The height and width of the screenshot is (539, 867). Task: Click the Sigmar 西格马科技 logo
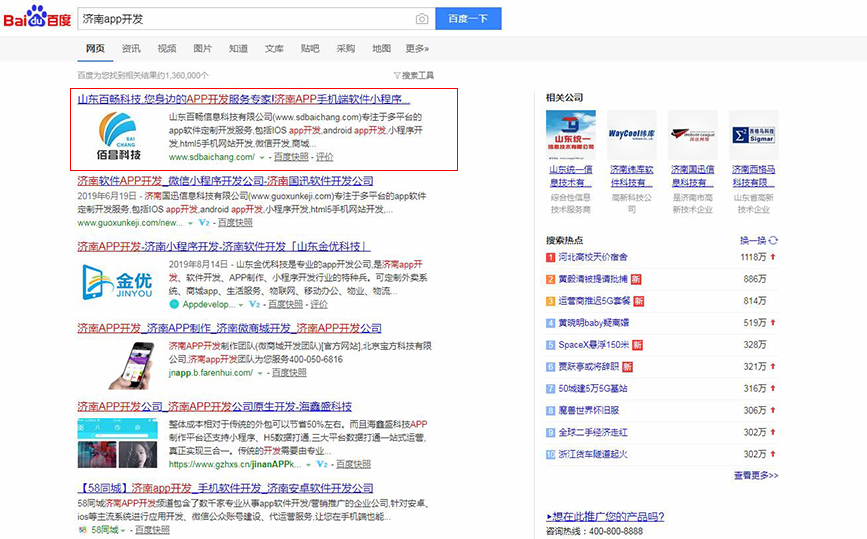coord(754,134)
